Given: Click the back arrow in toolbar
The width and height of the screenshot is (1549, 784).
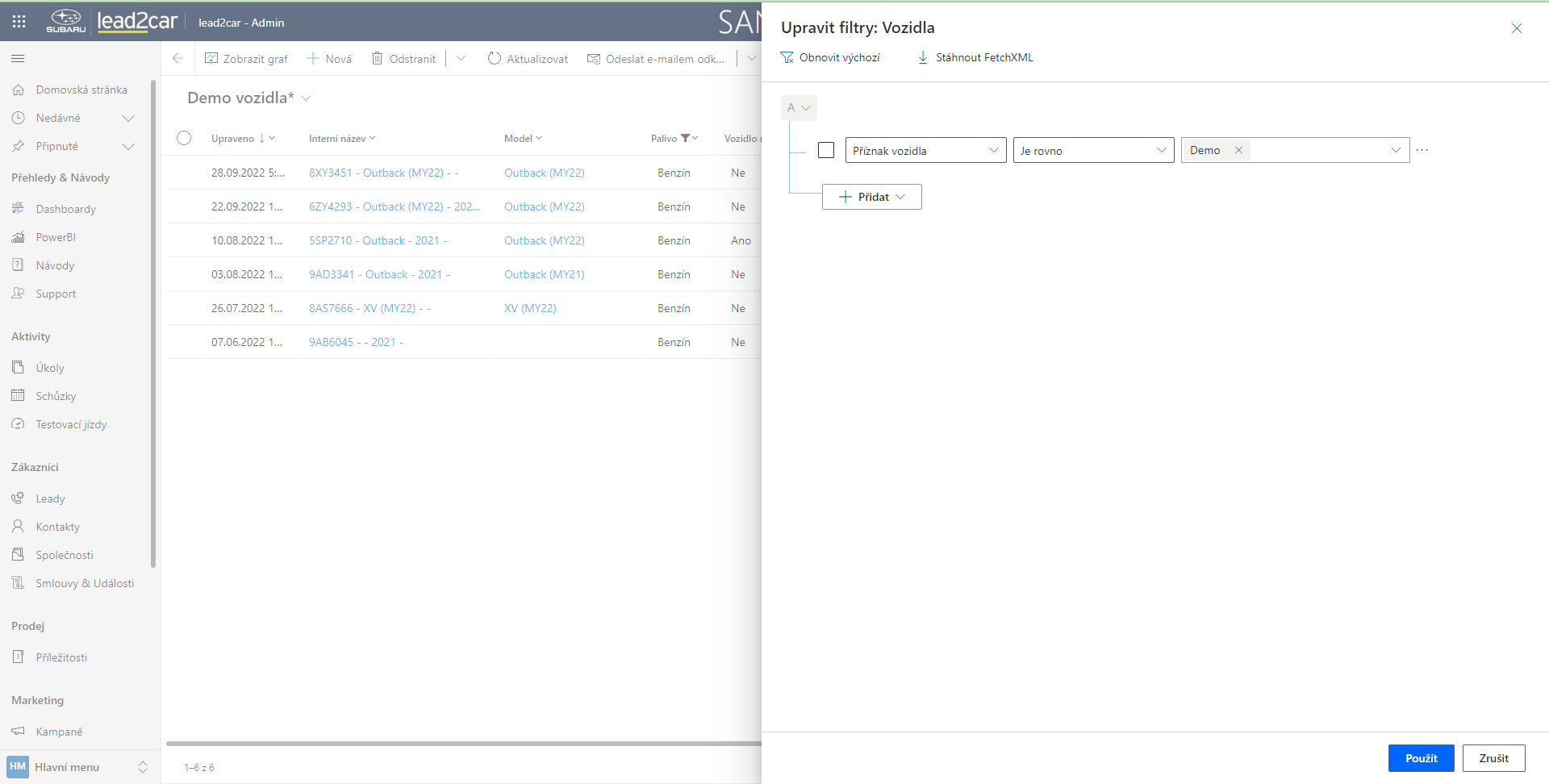Looking at the screenshot, I should click(178, 58).
